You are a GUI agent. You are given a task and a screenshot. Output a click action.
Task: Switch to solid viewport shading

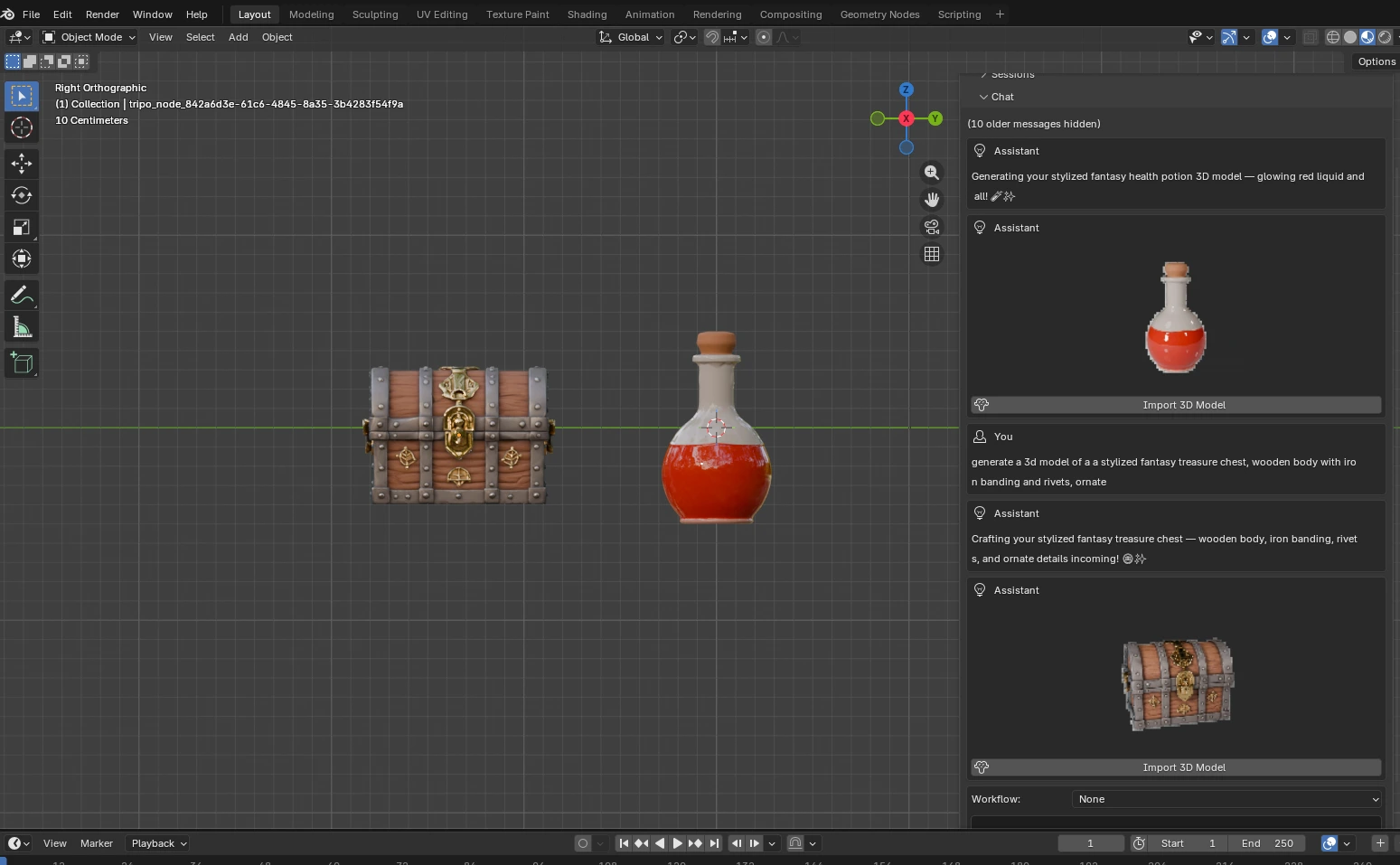tap(1349, 37)
